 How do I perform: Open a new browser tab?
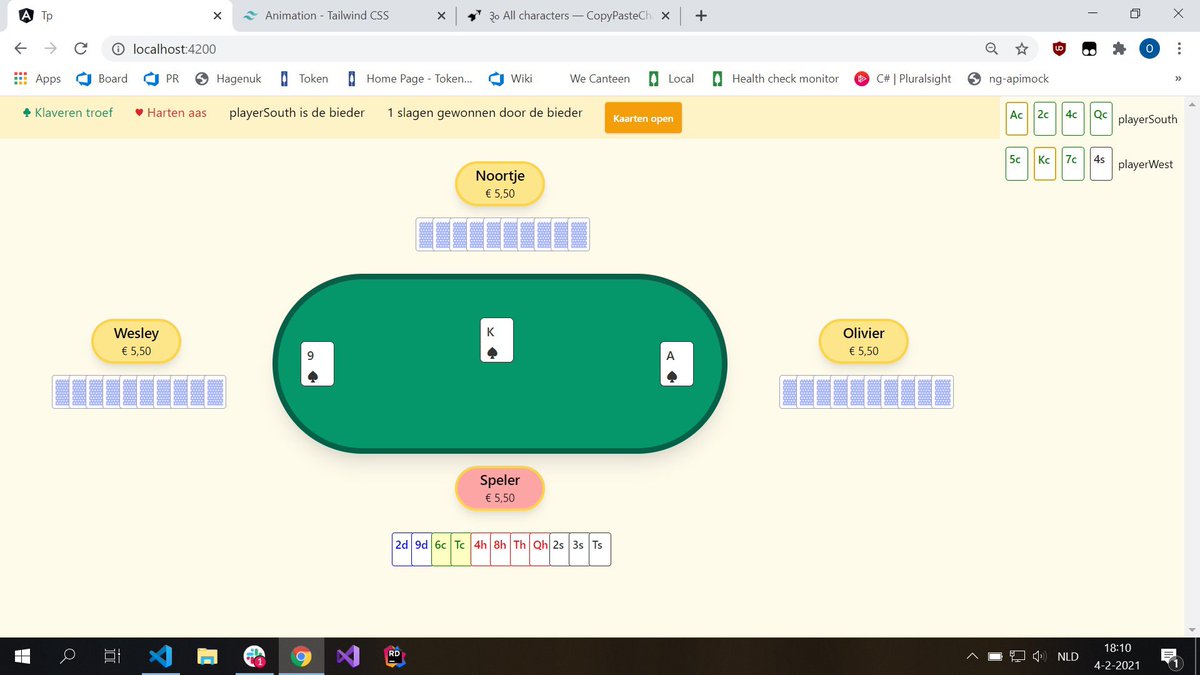point(700,15)
